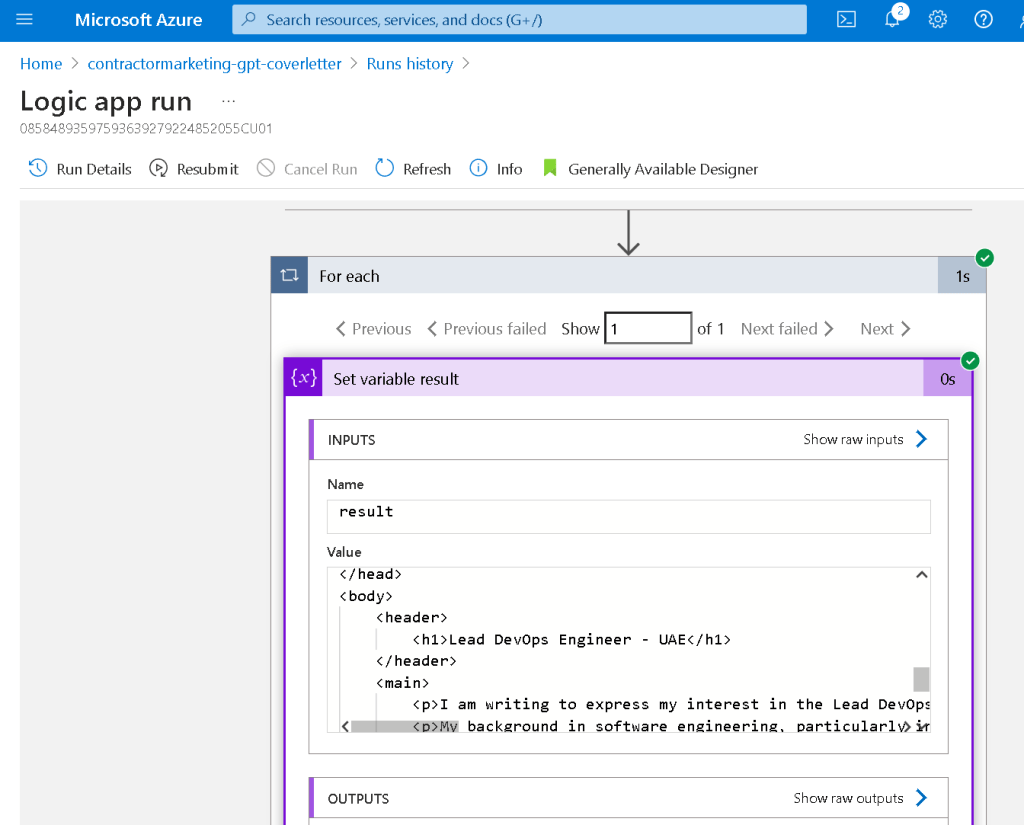Viewport: 1024px width, 825px height.
Task: Click the Show iteration number field
Action: [x=648, y=328]
